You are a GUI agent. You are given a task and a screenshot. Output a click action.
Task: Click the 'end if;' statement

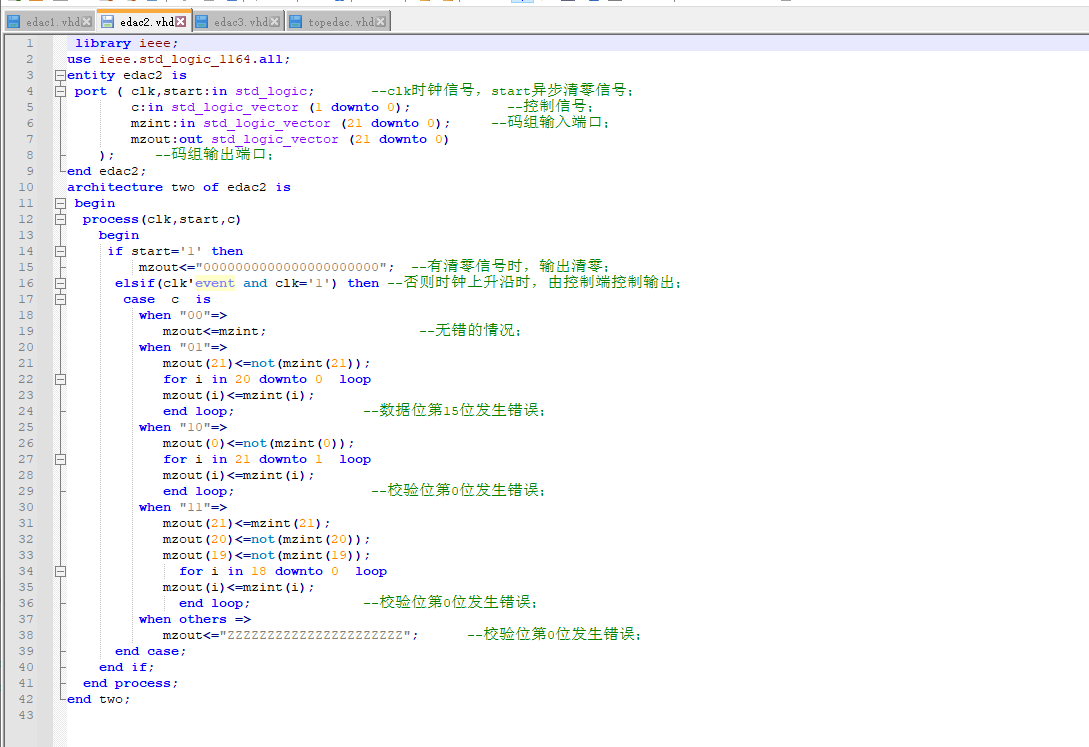126,667
